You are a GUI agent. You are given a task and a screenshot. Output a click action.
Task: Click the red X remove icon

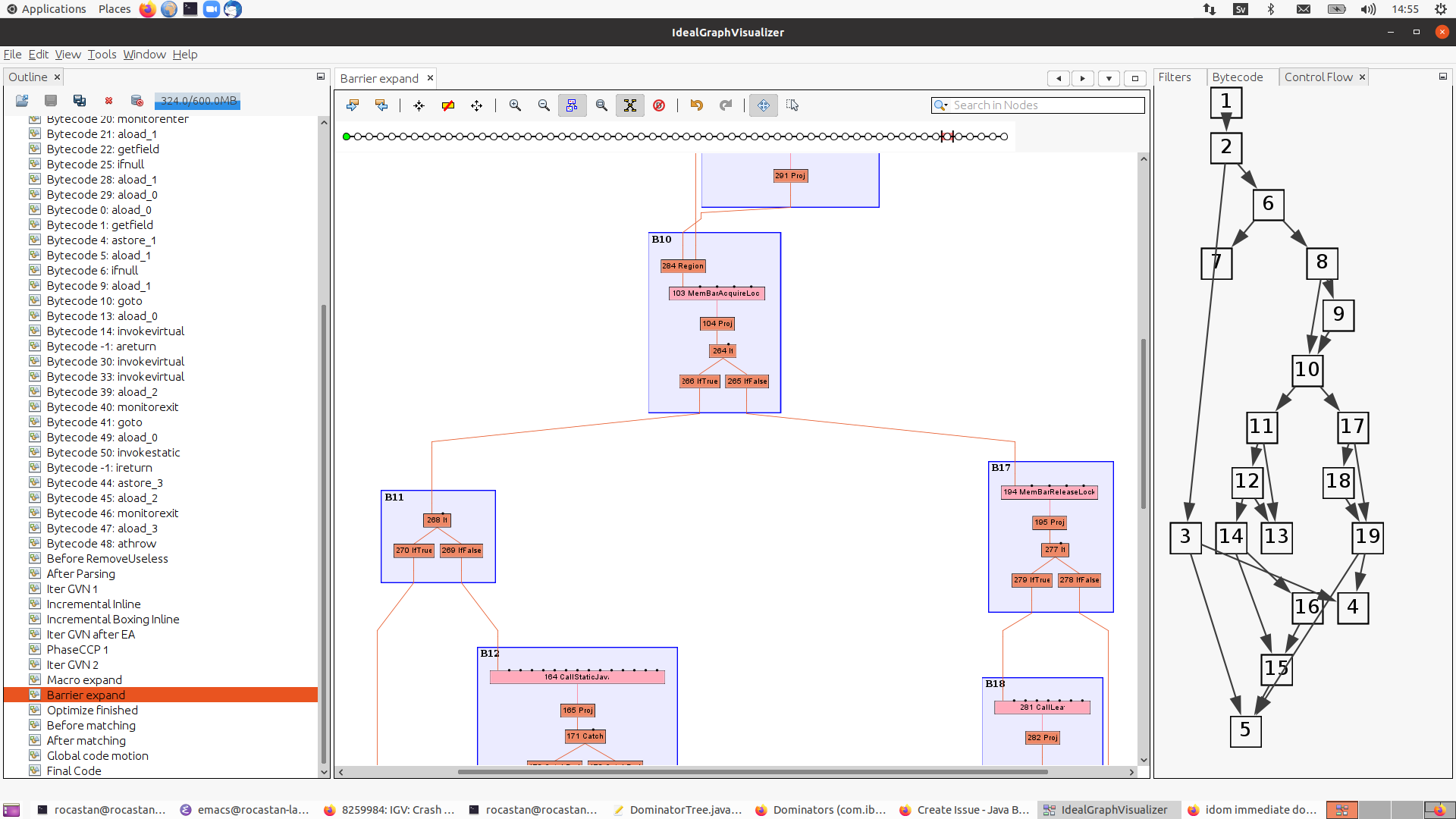(108, 101)
